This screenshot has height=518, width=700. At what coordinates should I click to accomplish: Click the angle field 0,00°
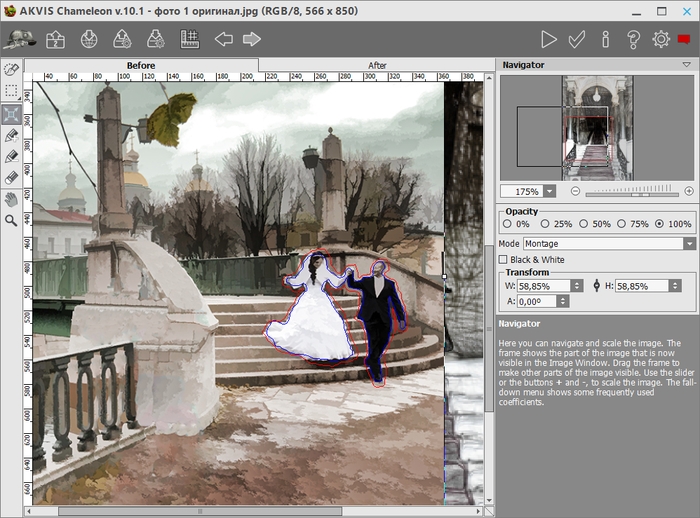[537, 301]
